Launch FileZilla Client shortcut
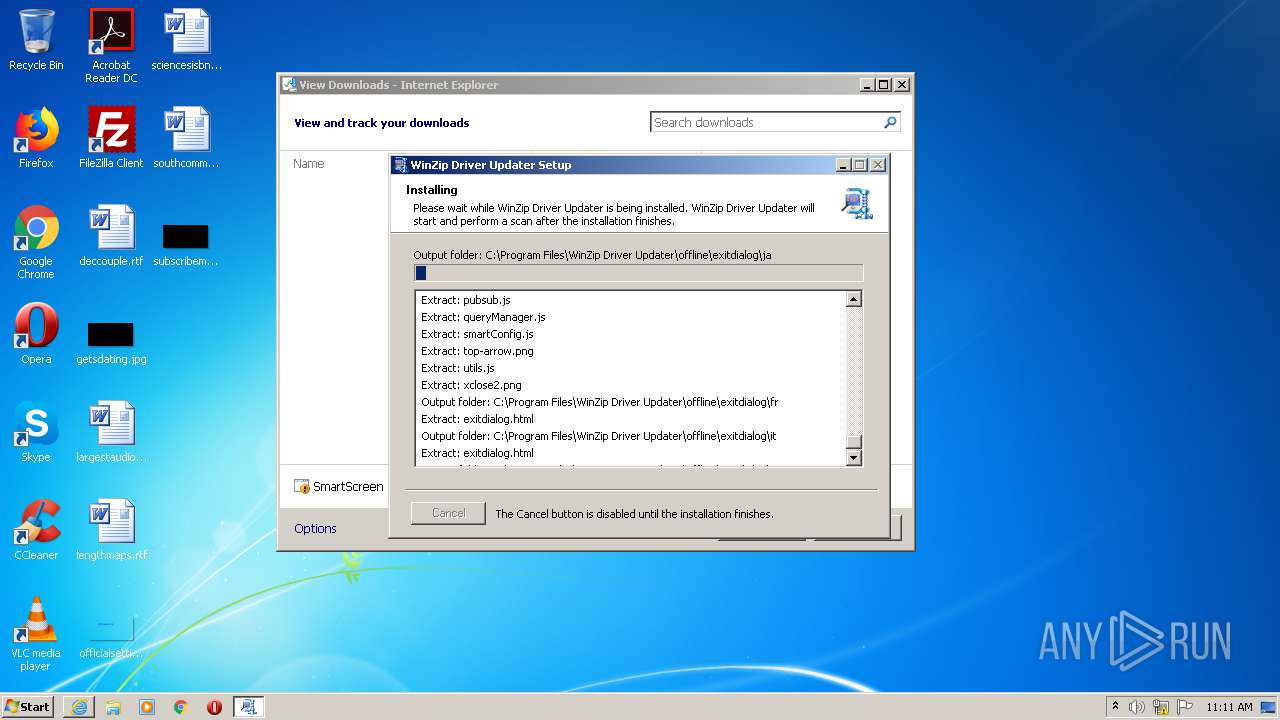This screenshot has height=720, width=1280. point(111,138)
